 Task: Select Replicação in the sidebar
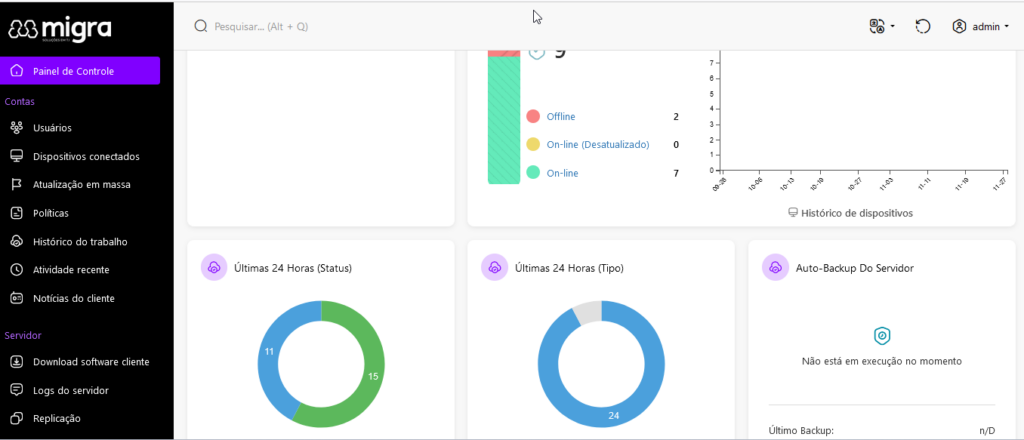click(56, 418)
